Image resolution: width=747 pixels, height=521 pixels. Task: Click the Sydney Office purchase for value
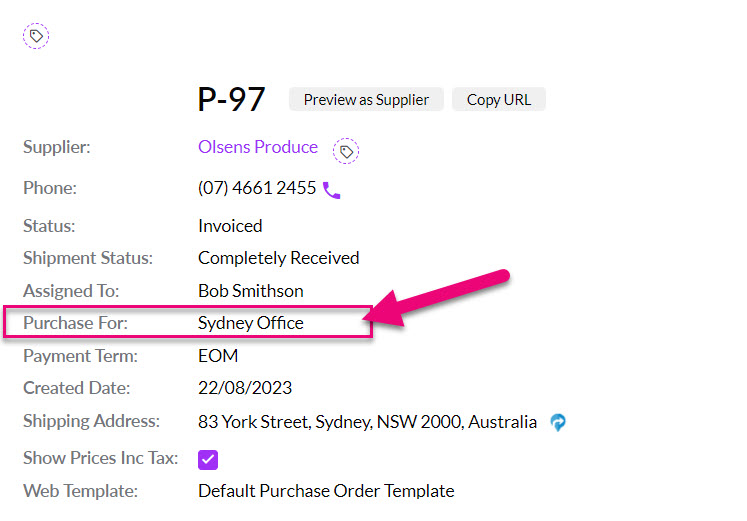point(251,323)
